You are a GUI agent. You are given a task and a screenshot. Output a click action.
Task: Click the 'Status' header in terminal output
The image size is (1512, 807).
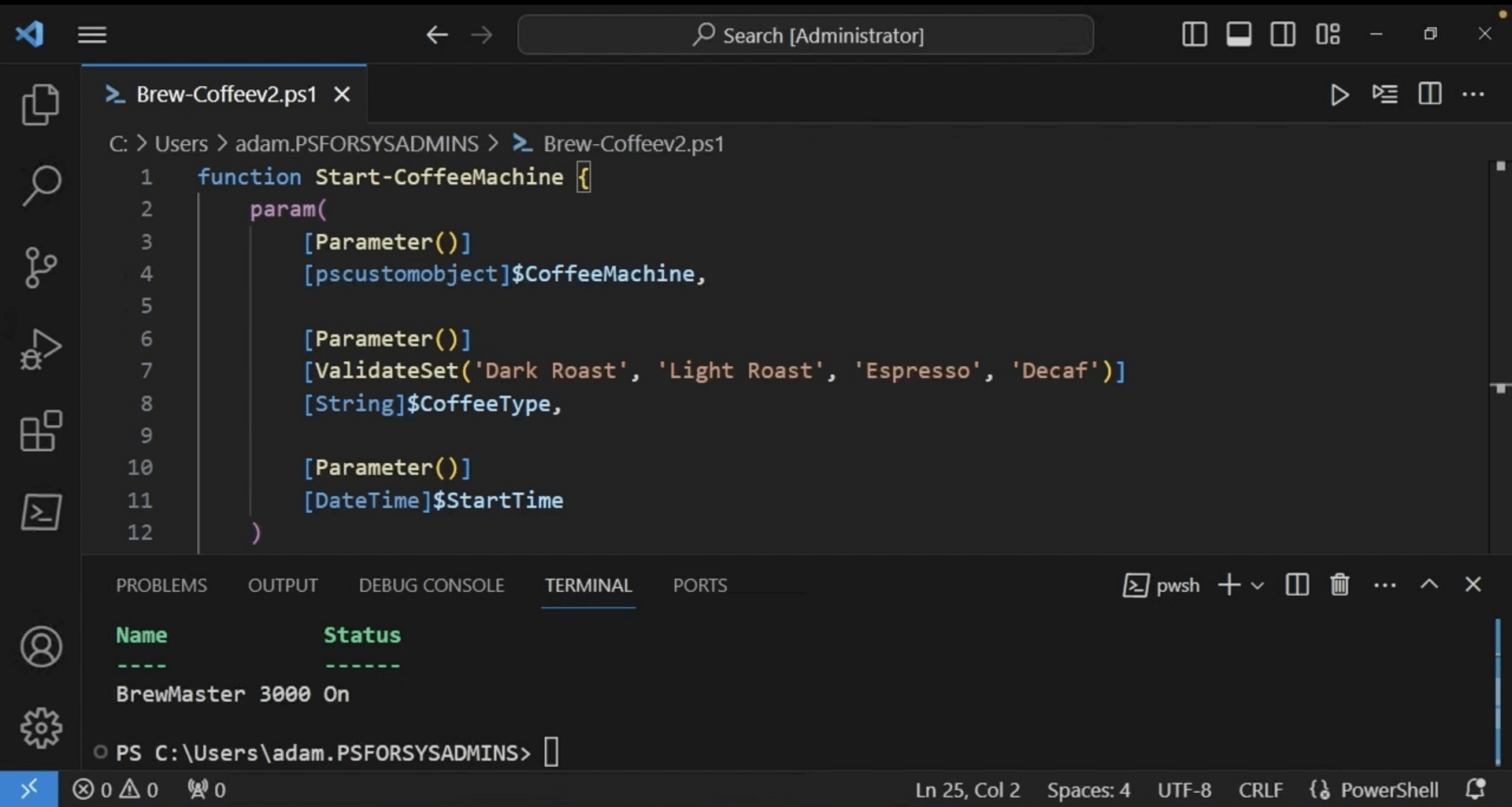coord(362,635)
